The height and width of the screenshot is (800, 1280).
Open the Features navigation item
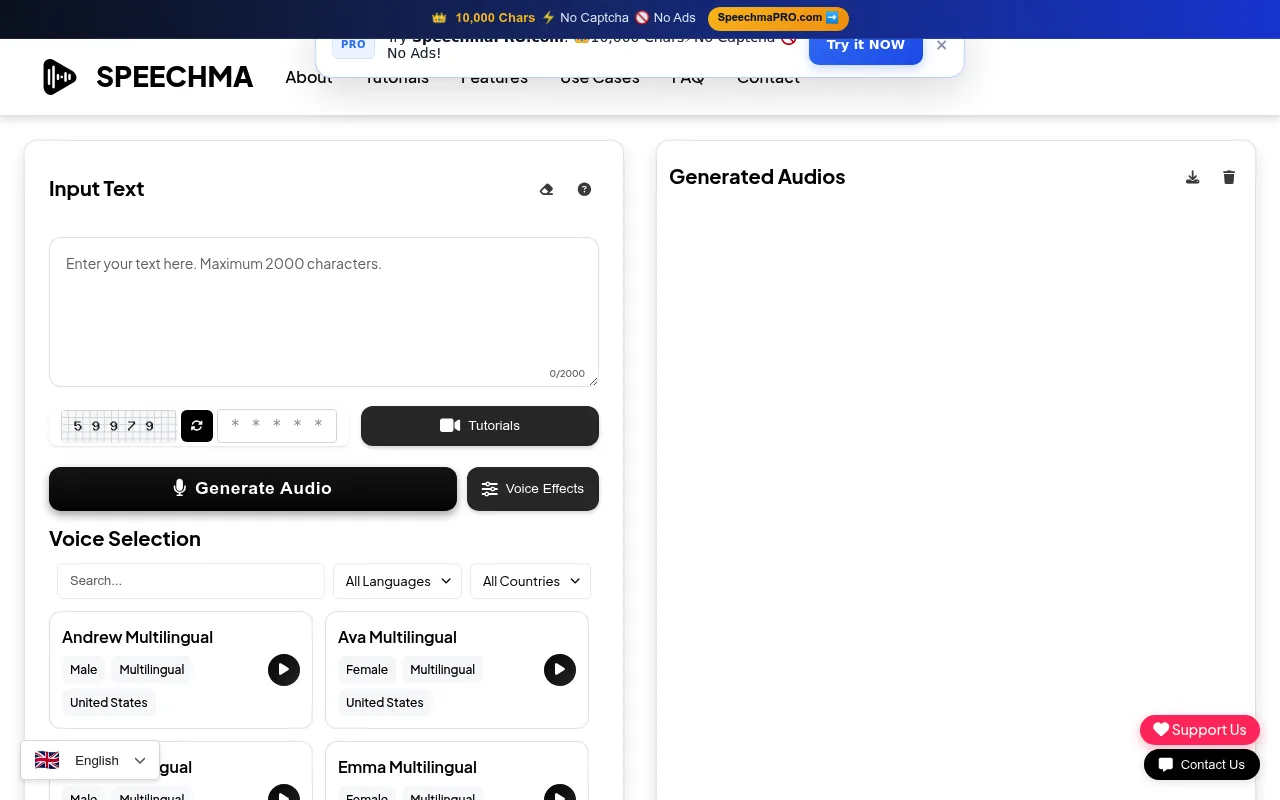(x=494, y=77)
